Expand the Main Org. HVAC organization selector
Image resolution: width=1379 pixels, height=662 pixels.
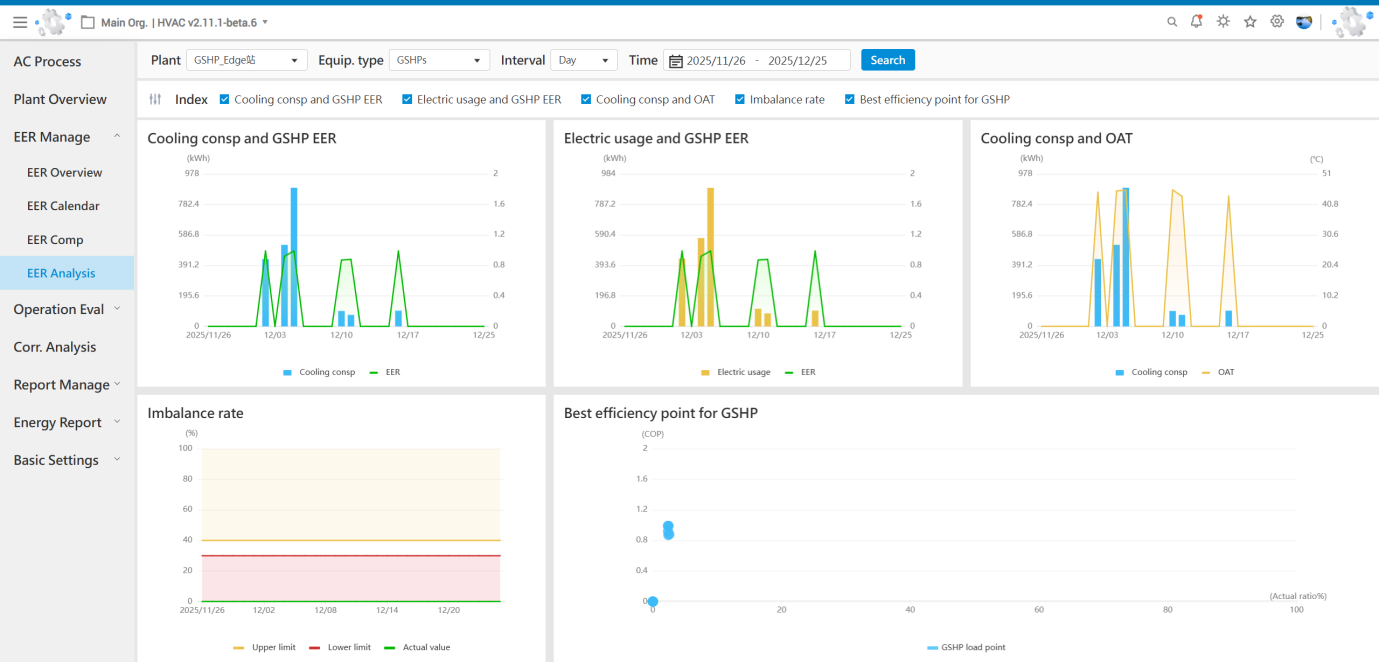pos(184,22)
